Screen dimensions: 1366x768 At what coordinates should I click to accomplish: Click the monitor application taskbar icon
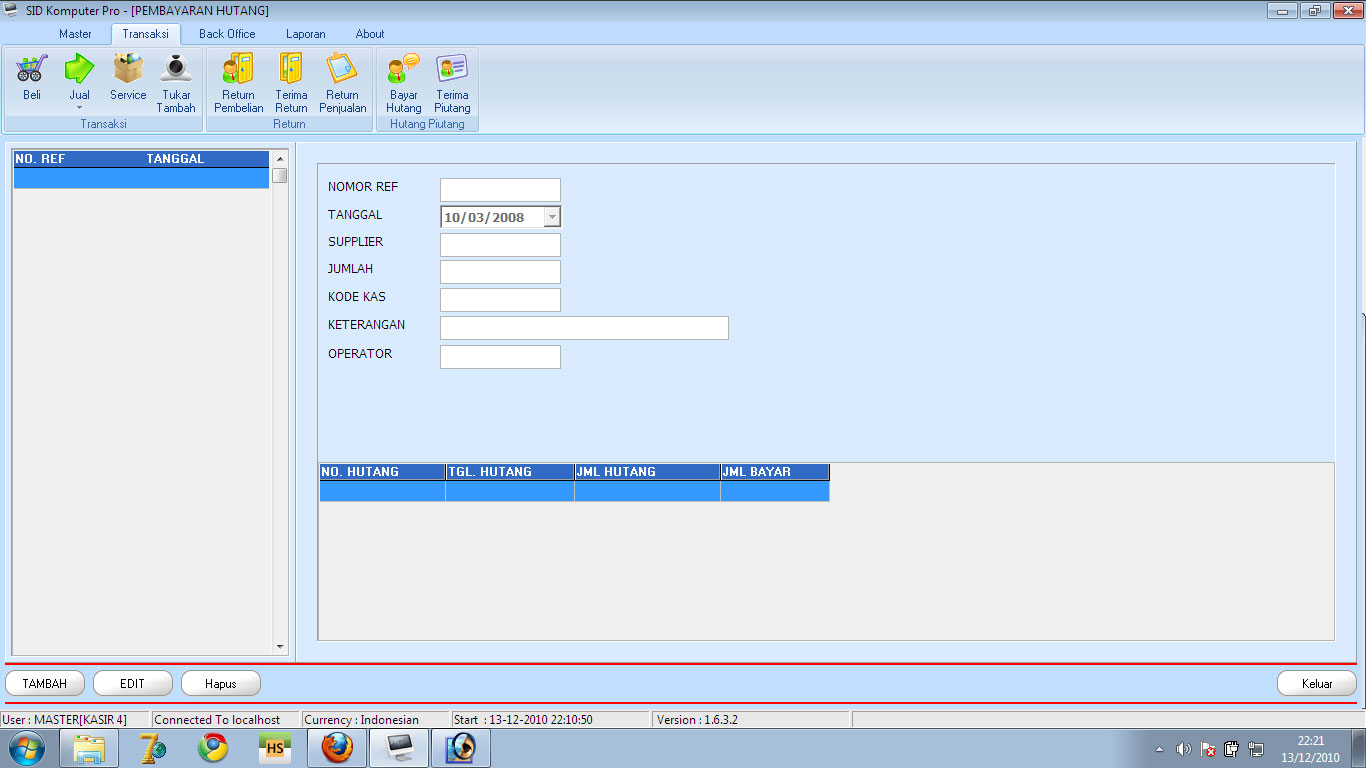[399, 748]
